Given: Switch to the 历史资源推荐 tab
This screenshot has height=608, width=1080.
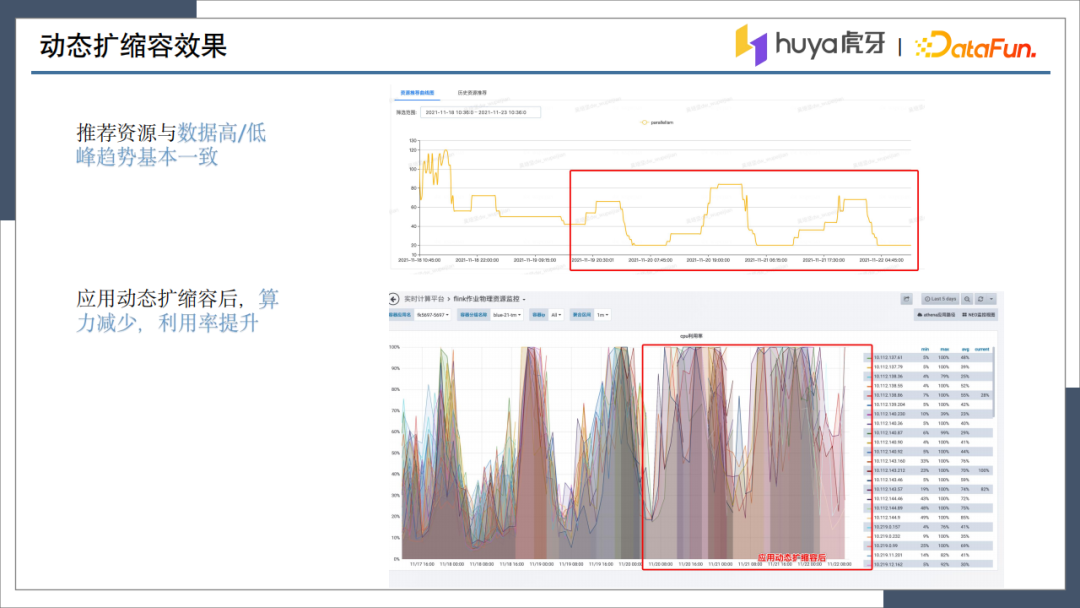Looking at the screenshot, I should pyautogui.click(x=472, y=92).
